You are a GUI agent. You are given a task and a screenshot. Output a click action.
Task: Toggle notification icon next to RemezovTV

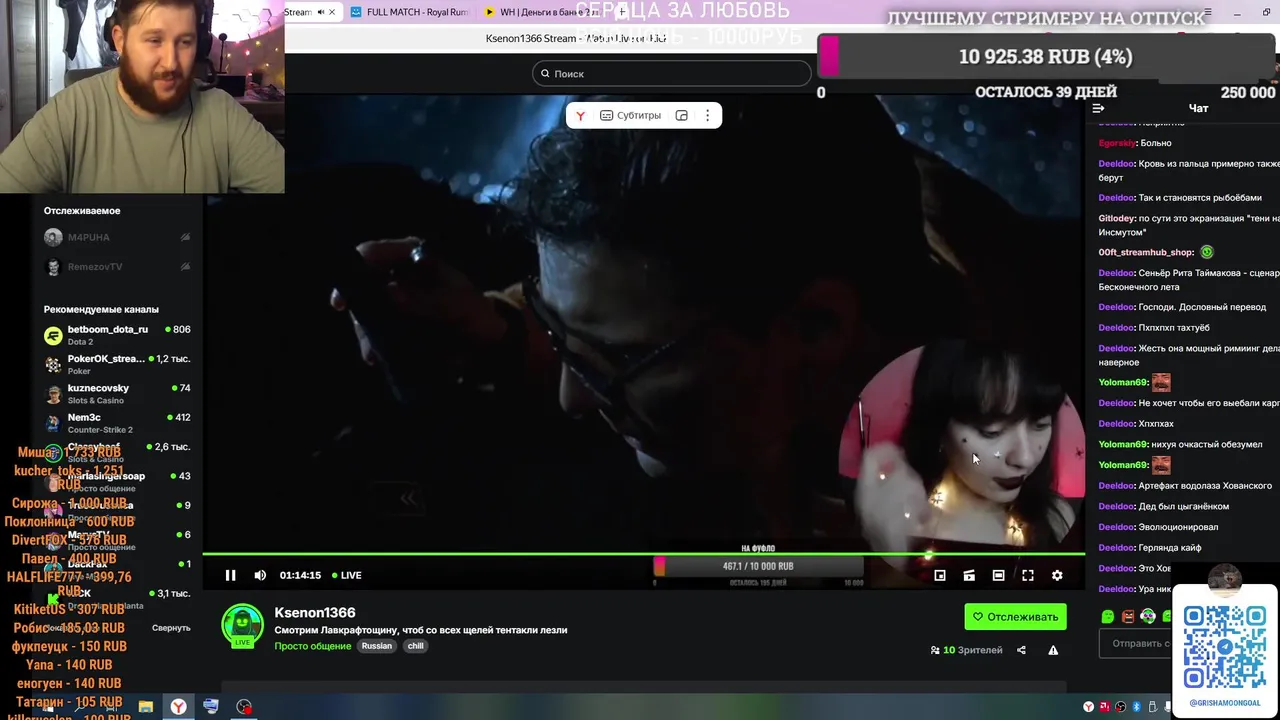click(x=185, y=267)
